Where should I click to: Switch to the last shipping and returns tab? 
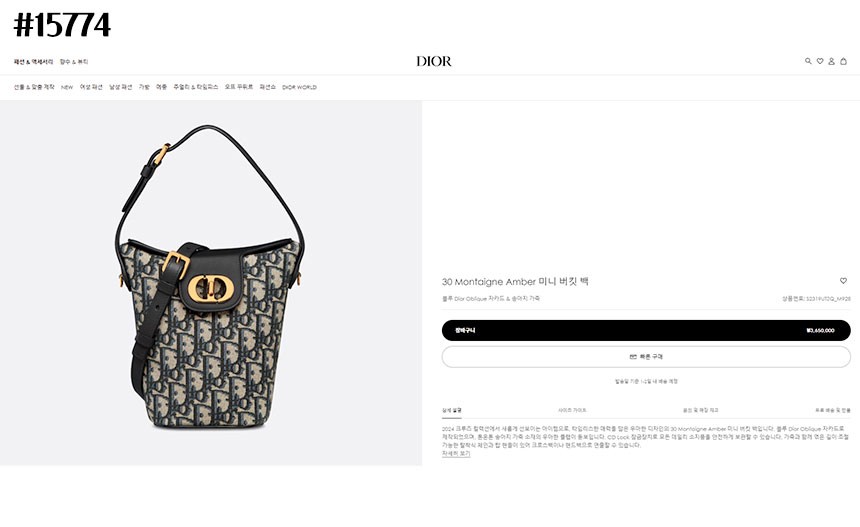pyautogui.click(x=833, y=410)
